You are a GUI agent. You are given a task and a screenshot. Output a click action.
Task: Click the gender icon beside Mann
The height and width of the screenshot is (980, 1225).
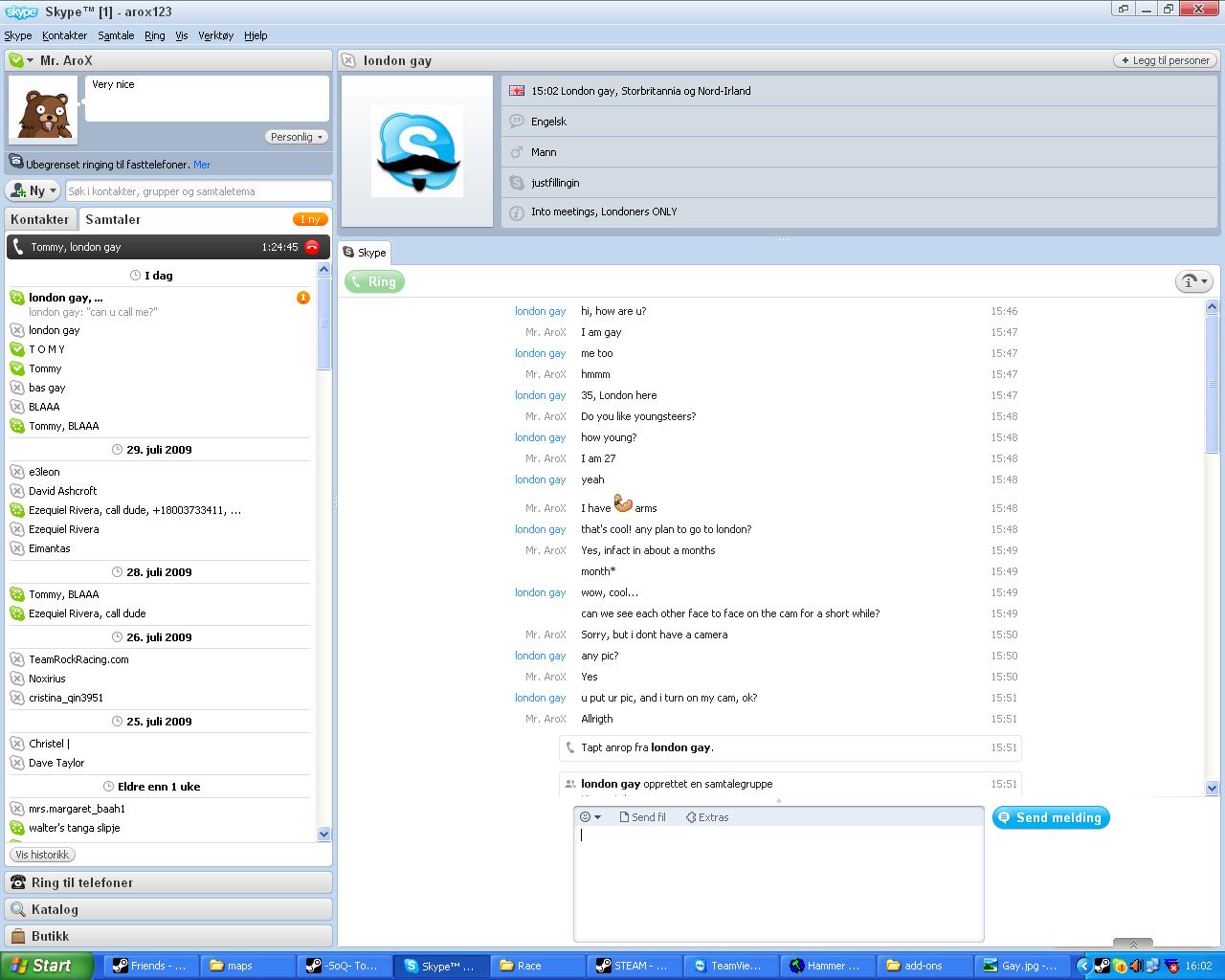click(517, 152)
